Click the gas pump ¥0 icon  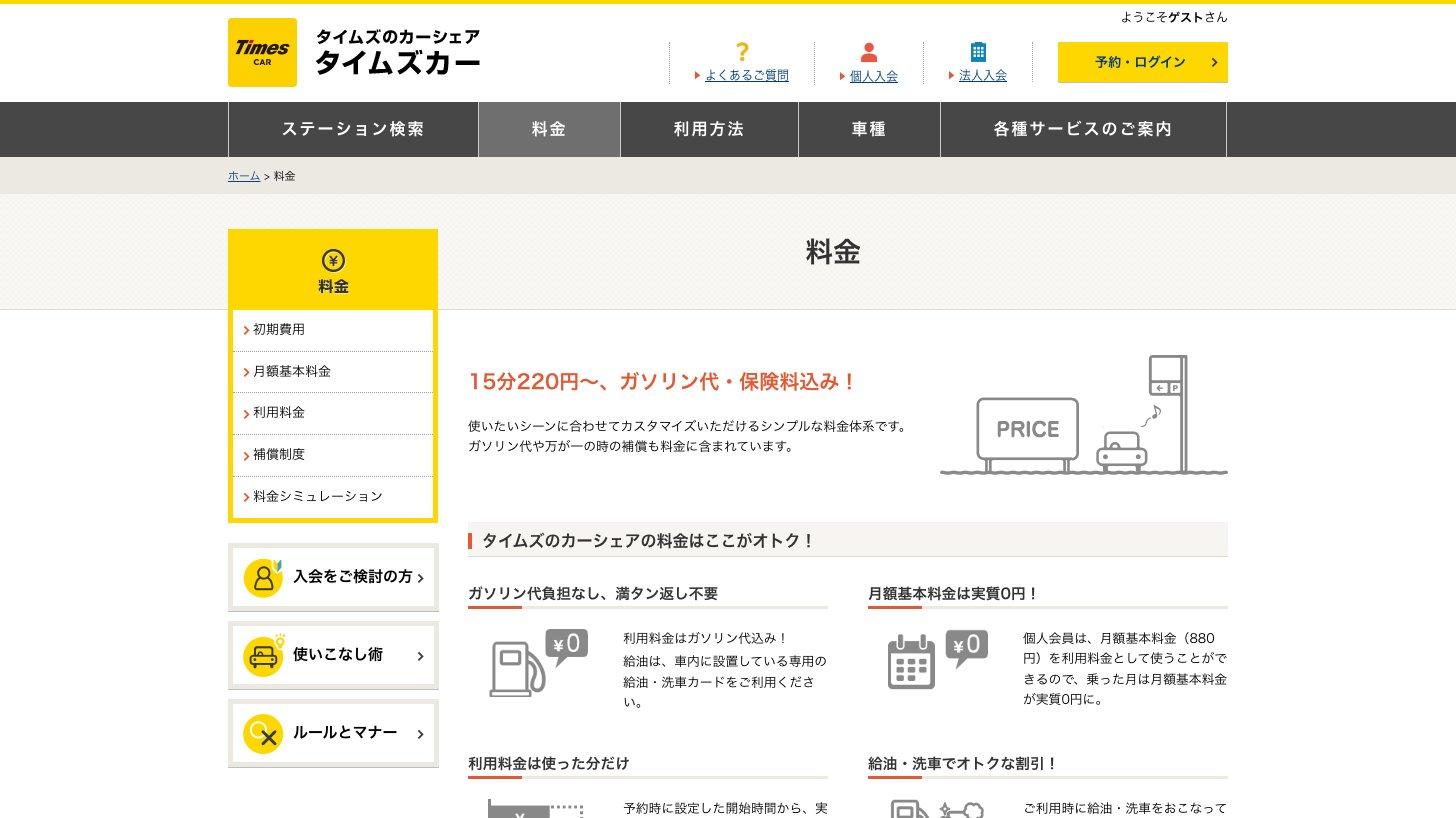pyautogui.click(x=538, y=663)
